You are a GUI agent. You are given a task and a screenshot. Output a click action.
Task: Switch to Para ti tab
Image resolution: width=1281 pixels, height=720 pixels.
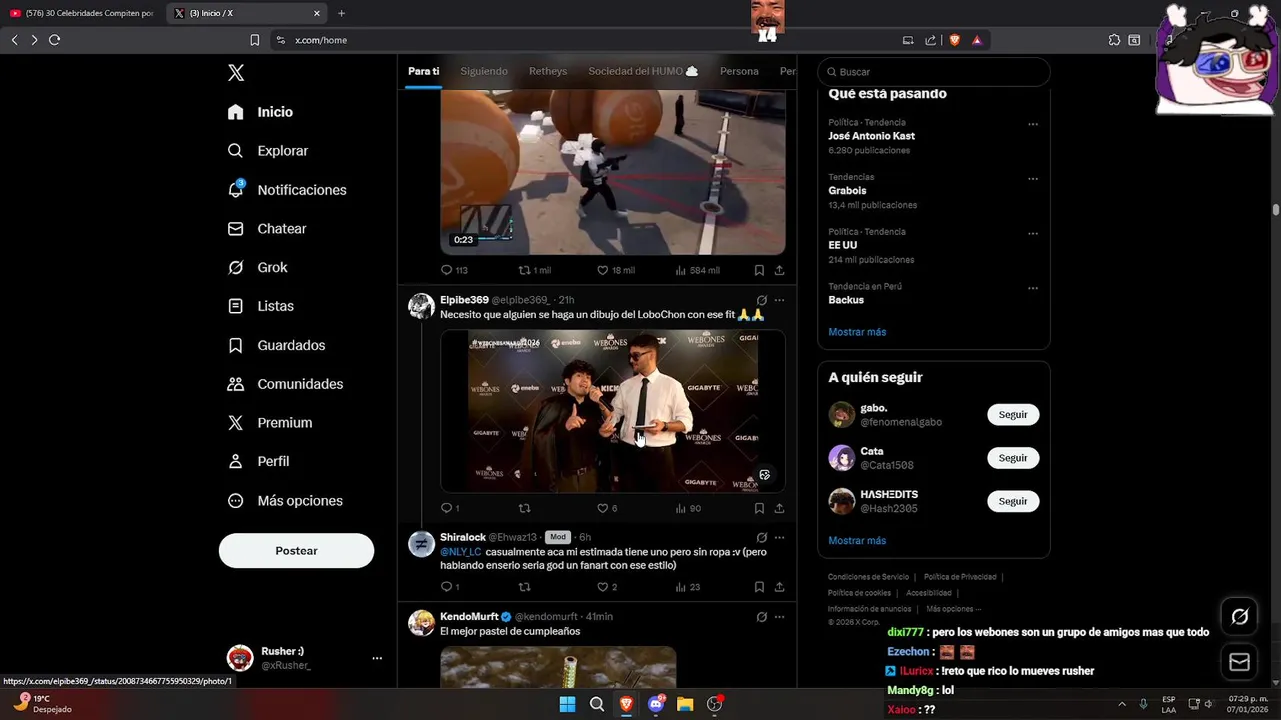(x=423, y=71)
